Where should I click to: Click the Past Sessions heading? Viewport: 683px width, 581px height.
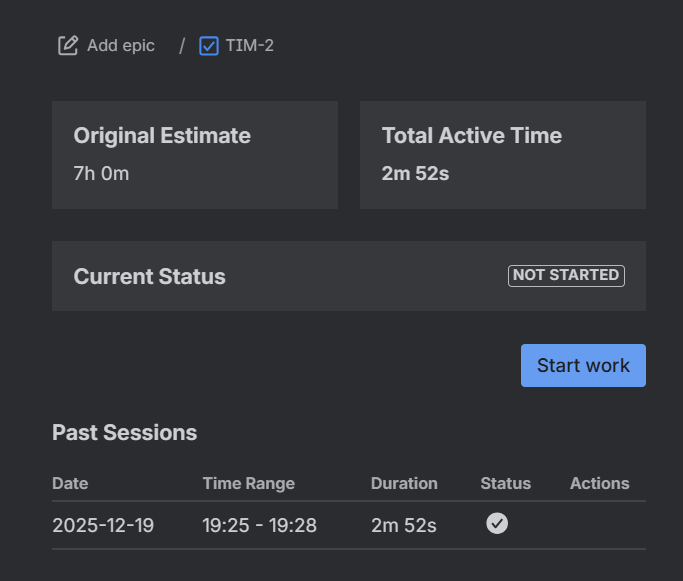[124, 433]
